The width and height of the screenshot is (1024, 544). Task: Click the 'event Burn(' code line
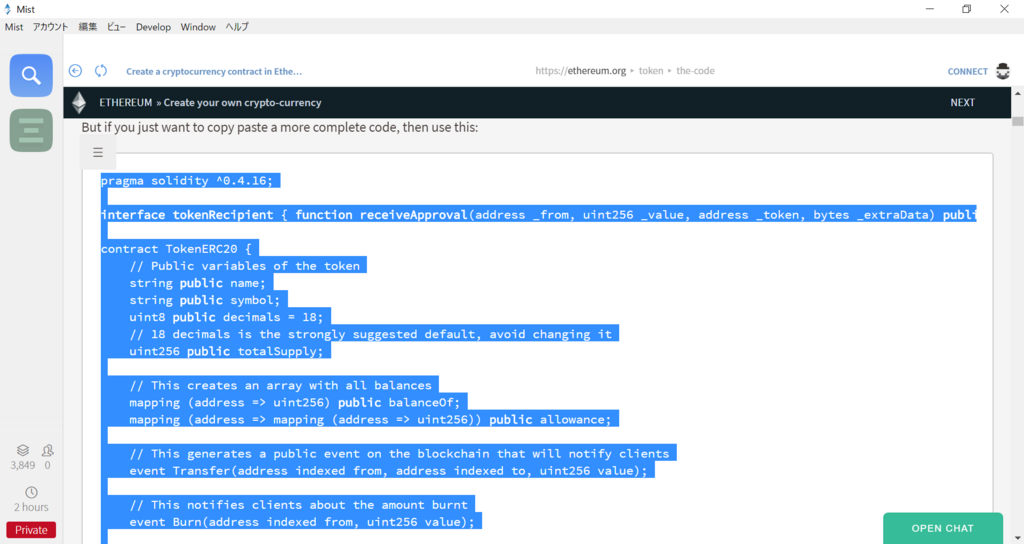(x=302, y=522)
